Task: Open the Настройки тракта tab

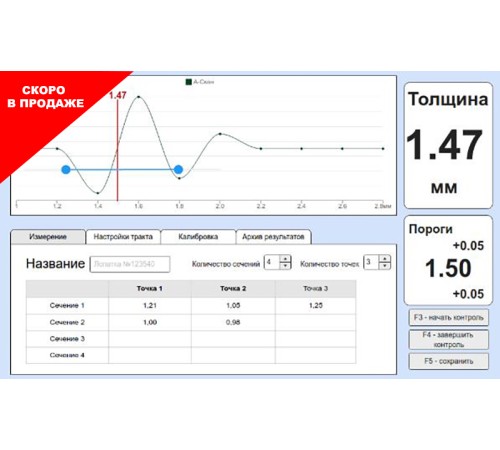Action: [123, 237]
